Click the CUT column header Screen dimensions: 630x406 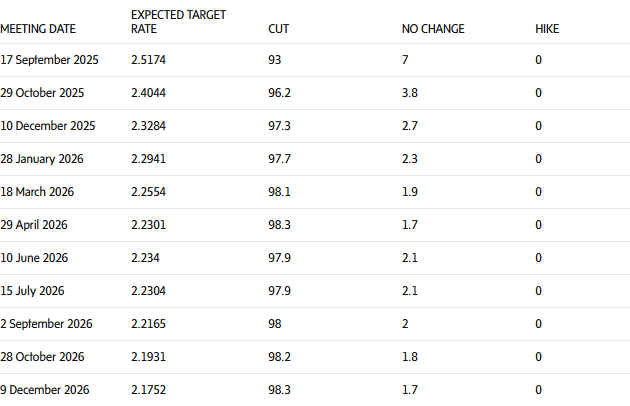pyautogui.click(x=279, y=29)
